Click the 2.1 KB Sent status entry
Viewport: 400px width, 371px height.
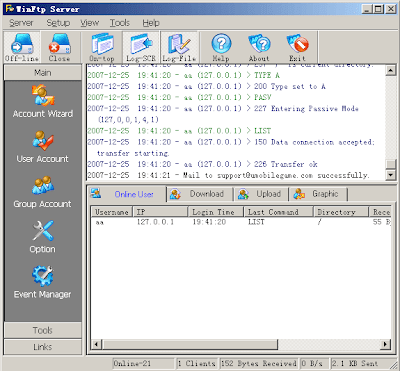pyautogui.click(x=361, y=363)
